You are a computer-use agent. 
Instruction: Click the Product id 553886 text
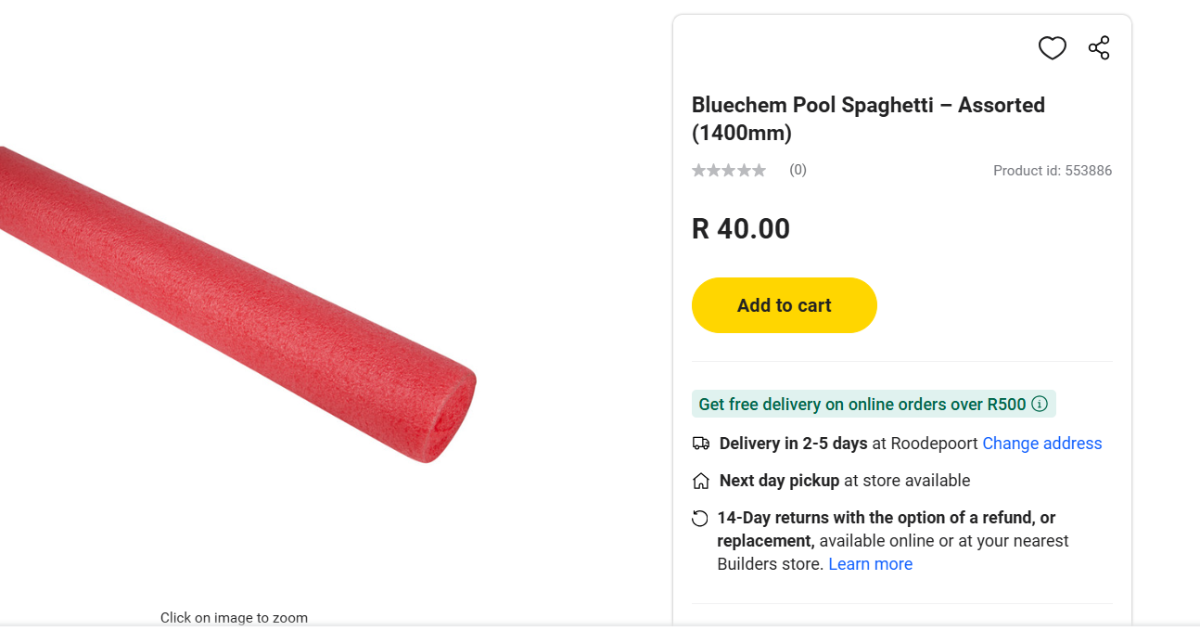coord(1052,171)
